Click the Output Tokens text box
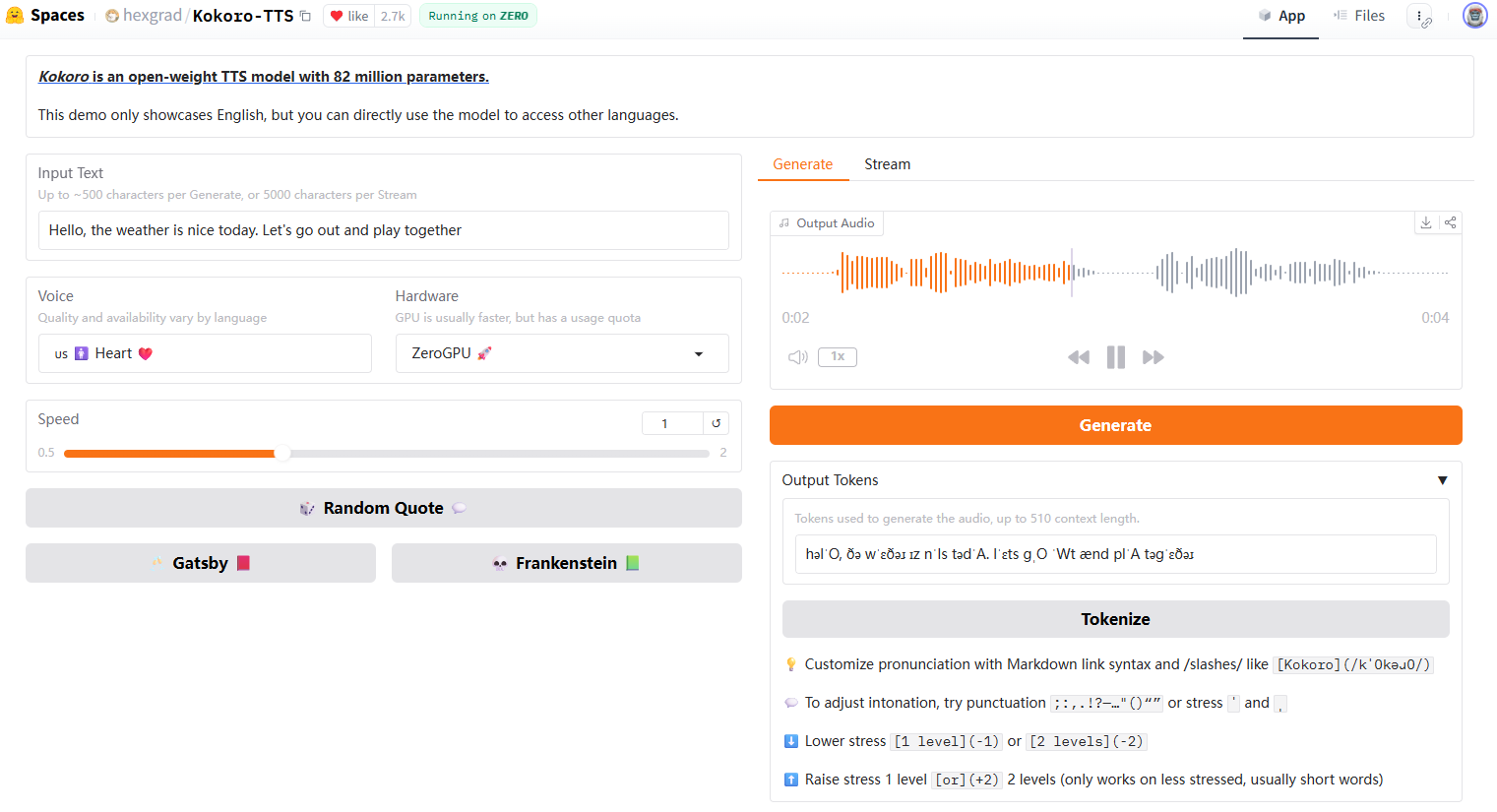 click(x=1115, y=554)
